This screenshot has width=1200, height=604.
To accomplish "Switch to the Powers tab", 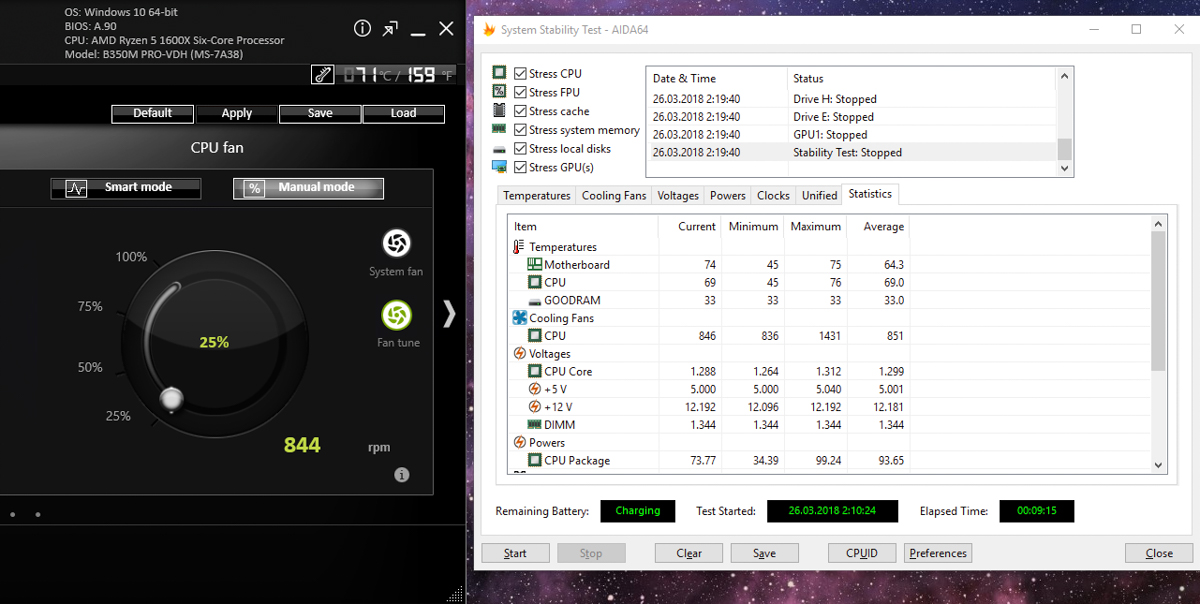I will [728, 196].
